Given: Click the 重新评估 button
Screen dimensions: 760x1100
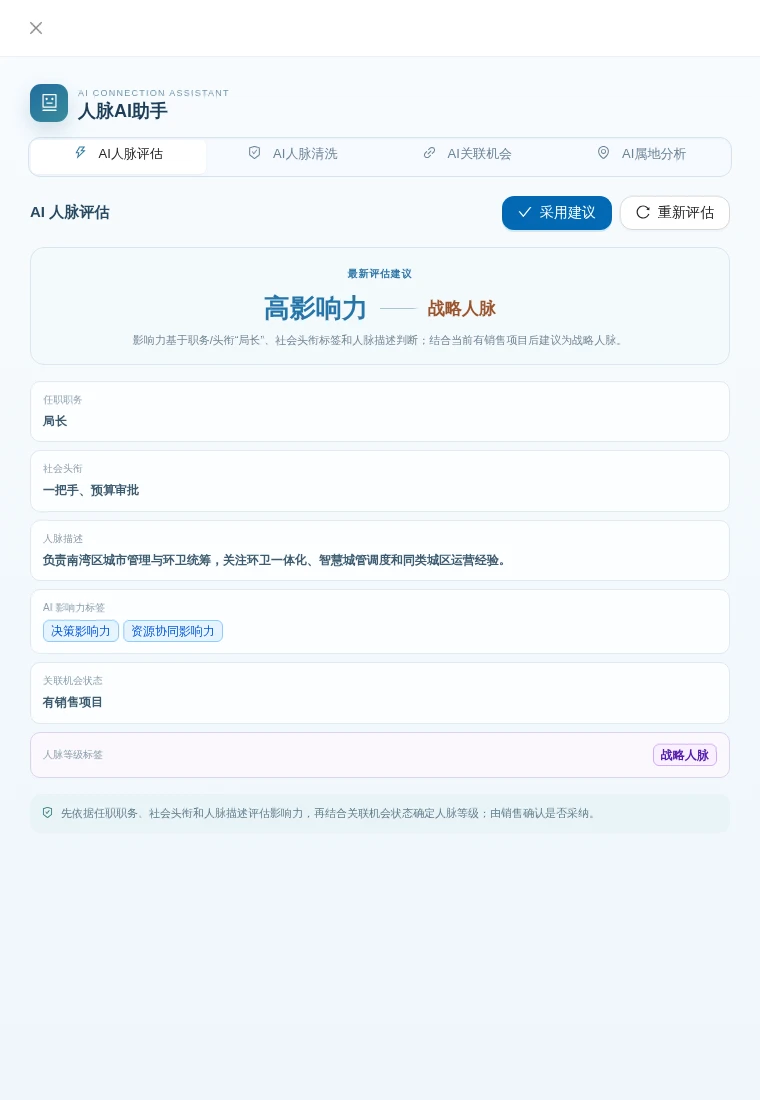Looking at the screenshot, I should [x=674, y=213].
